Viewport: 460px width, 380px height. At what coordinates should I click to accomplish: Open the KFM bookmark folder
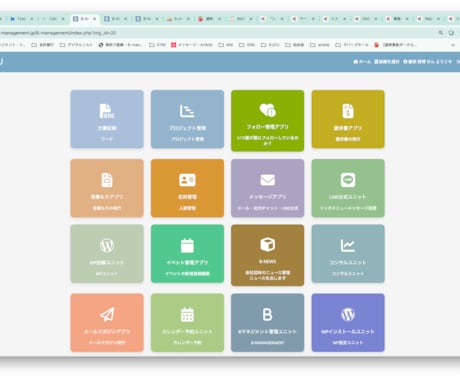coord(157,45)
